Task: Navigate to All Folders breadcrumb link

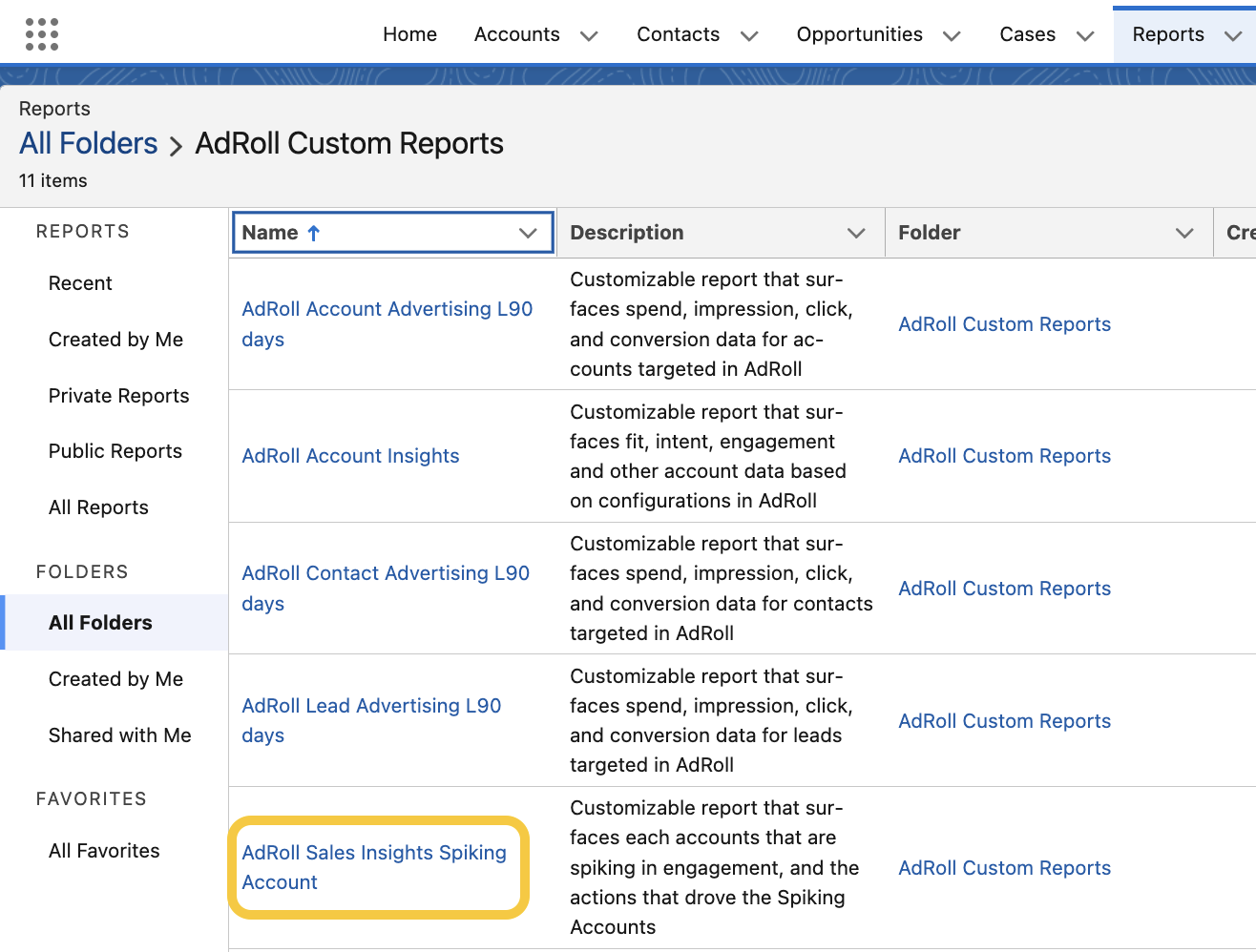Action: point(89,143)
